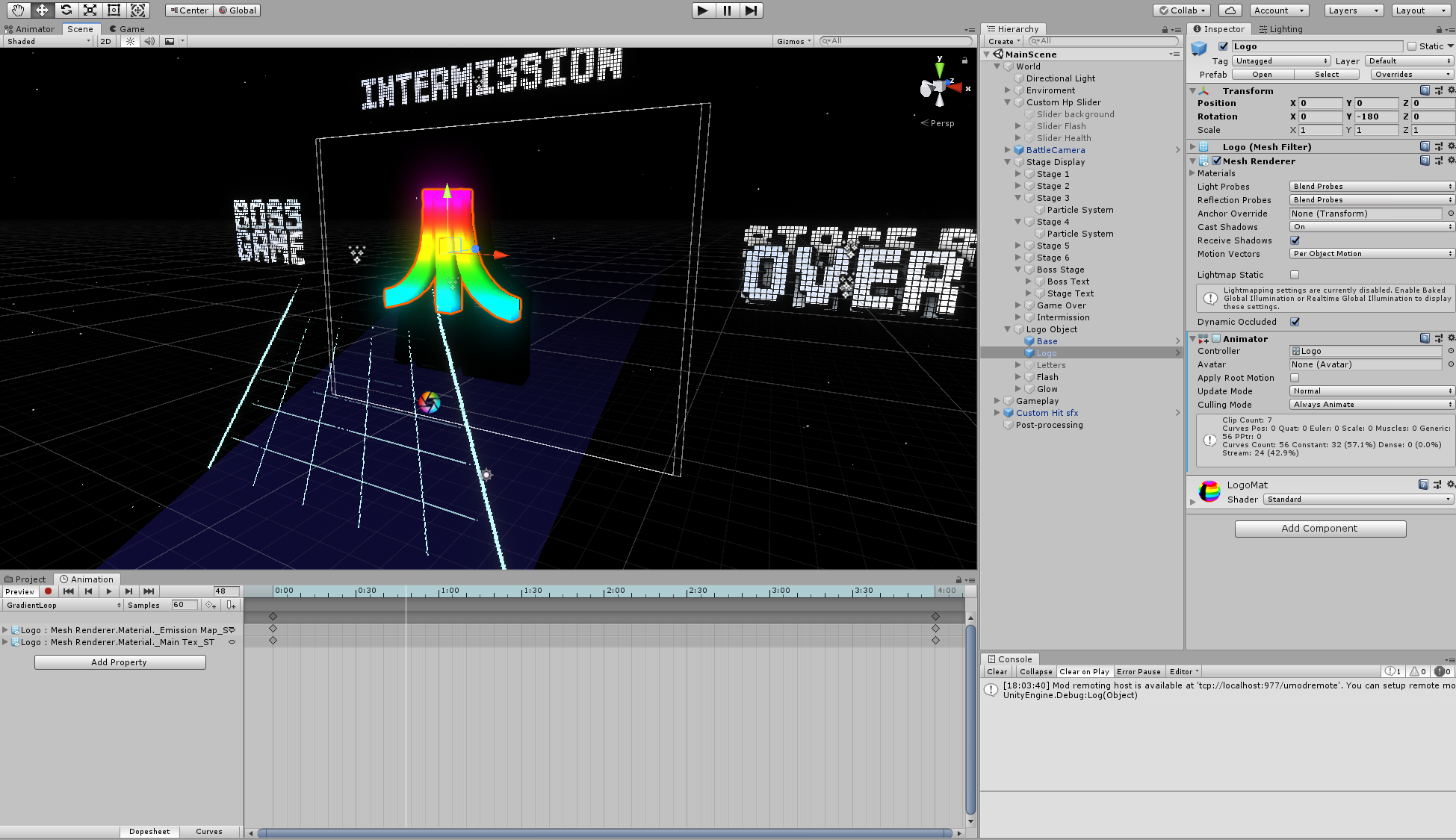The height and width of the screenshot is (840, 1456).
Task: Toggle scene lighting sun icon
Action: point(130,41)
